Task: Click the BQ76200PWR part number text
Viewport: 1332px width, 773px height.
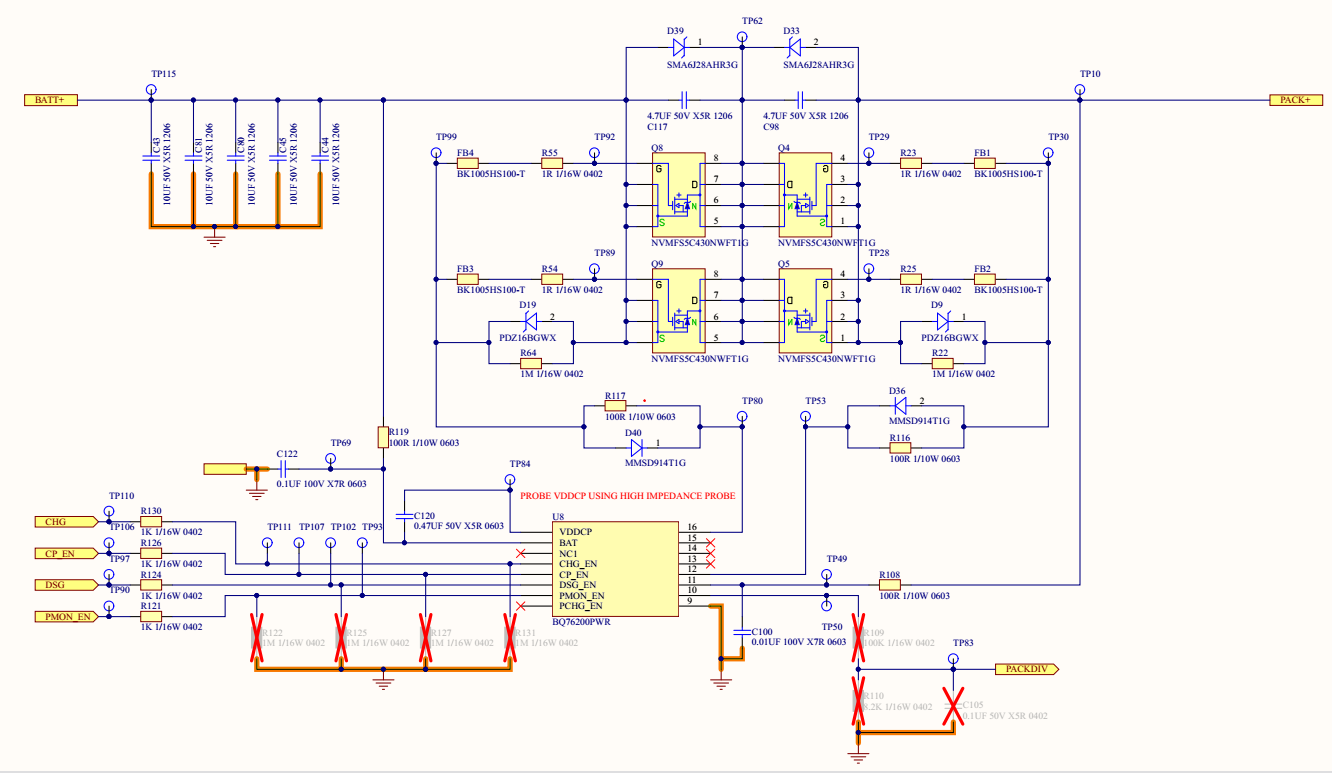Action: pyautogui.click(x=582, y=622)
